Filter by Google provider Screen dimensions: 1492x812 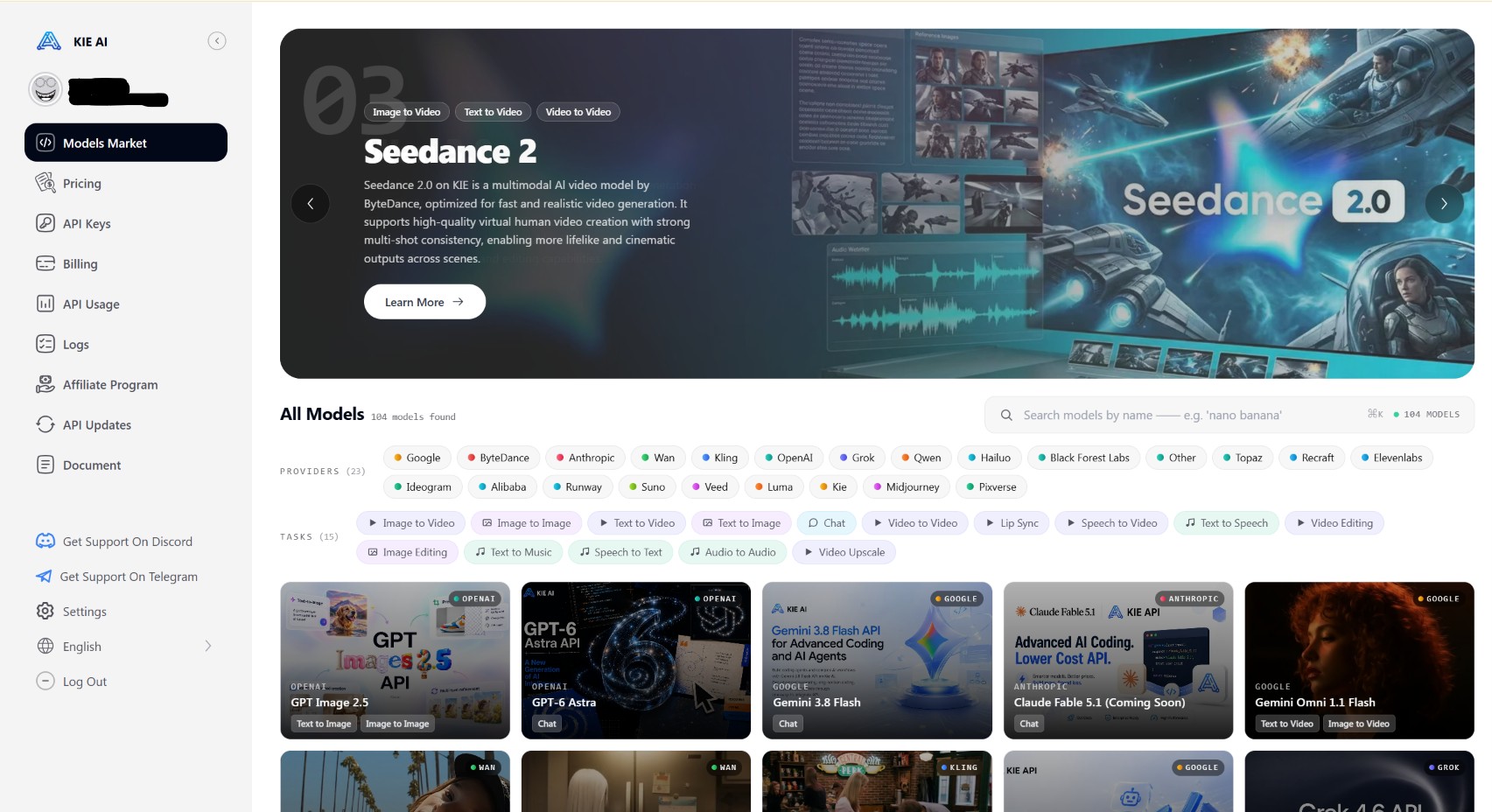click(417, 458)
